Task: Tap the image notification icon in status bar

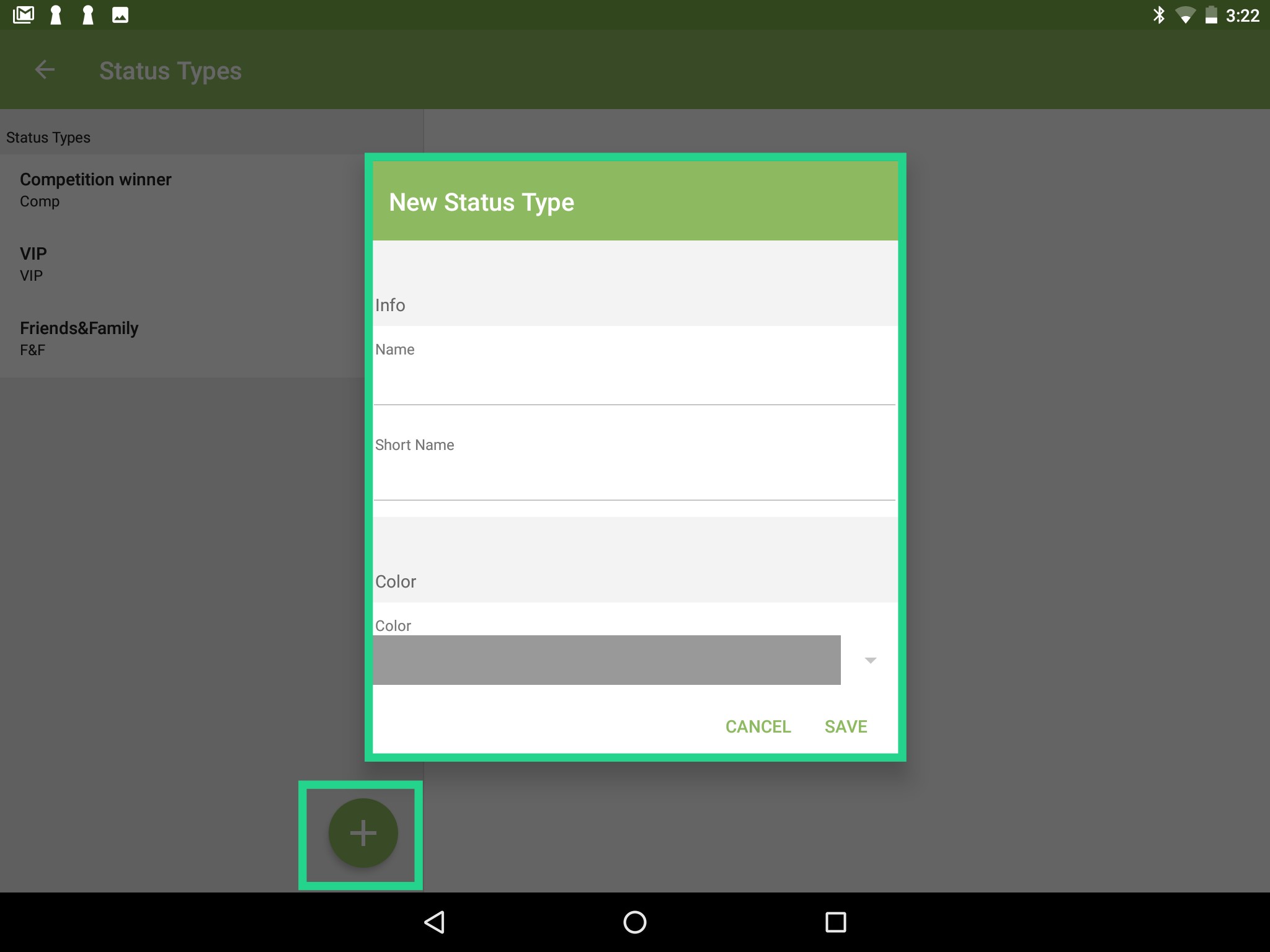Action: (120, 15)
